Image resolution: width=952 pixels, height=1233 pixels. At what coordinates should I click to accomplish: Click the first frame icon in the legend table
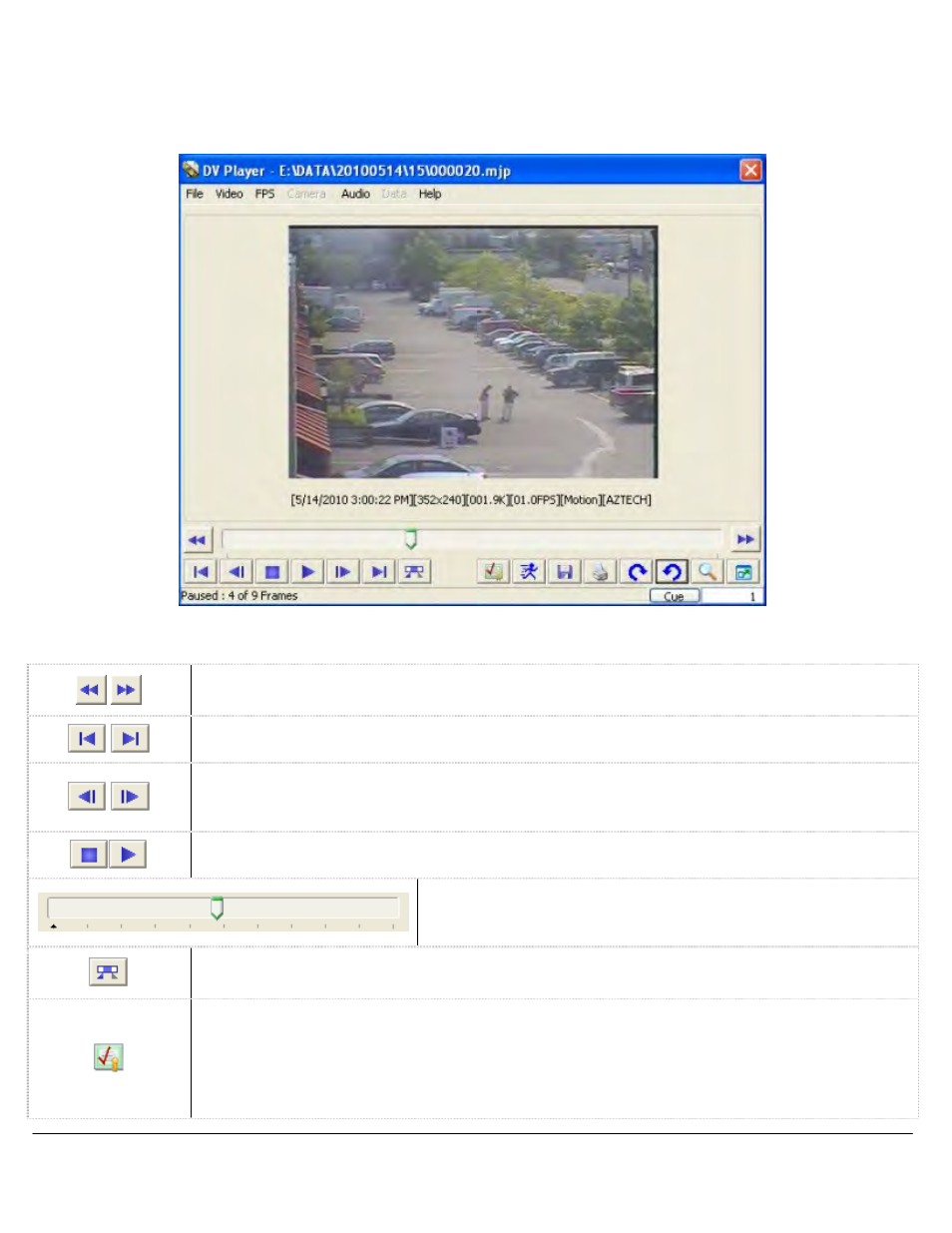tap(87, 739)
